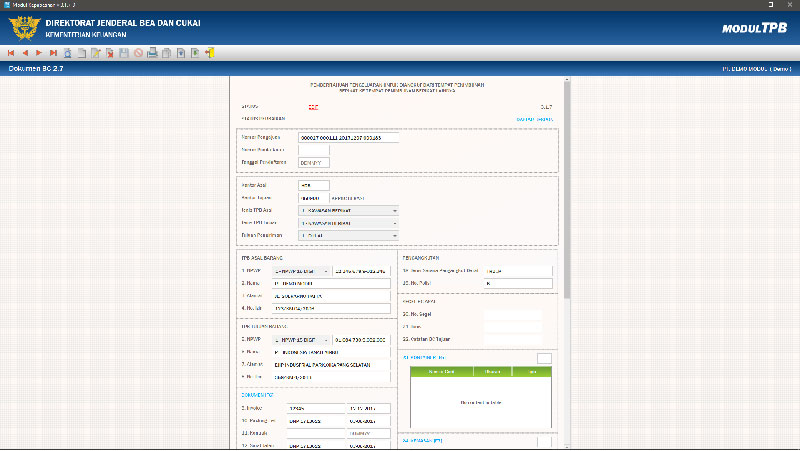Go to the first record
Image resolution: width=800 pixels, height=451 pixels.
(11, 53)
